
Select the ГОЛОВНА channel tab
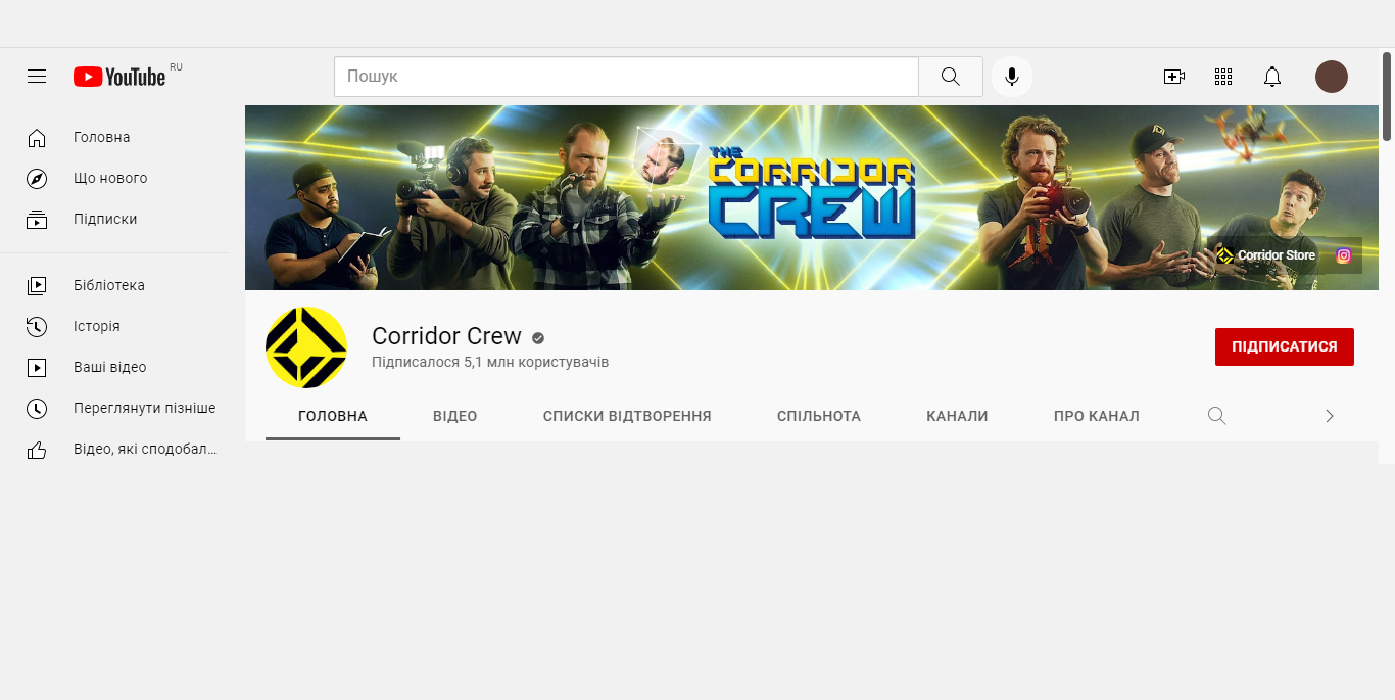tap(333, 416)
